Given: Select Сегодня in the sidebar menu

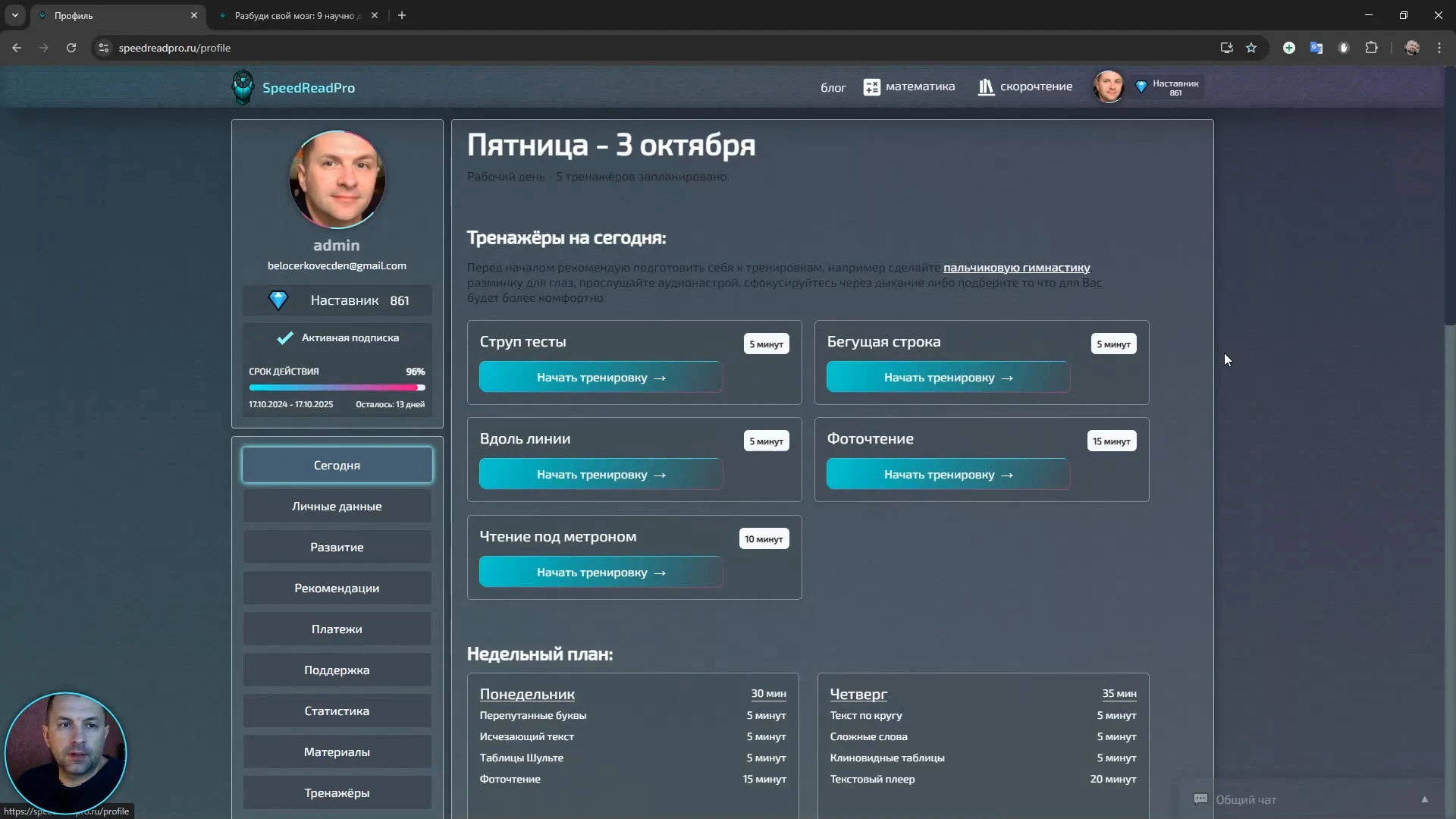Looking at the screenshot, I should (337, 465).
